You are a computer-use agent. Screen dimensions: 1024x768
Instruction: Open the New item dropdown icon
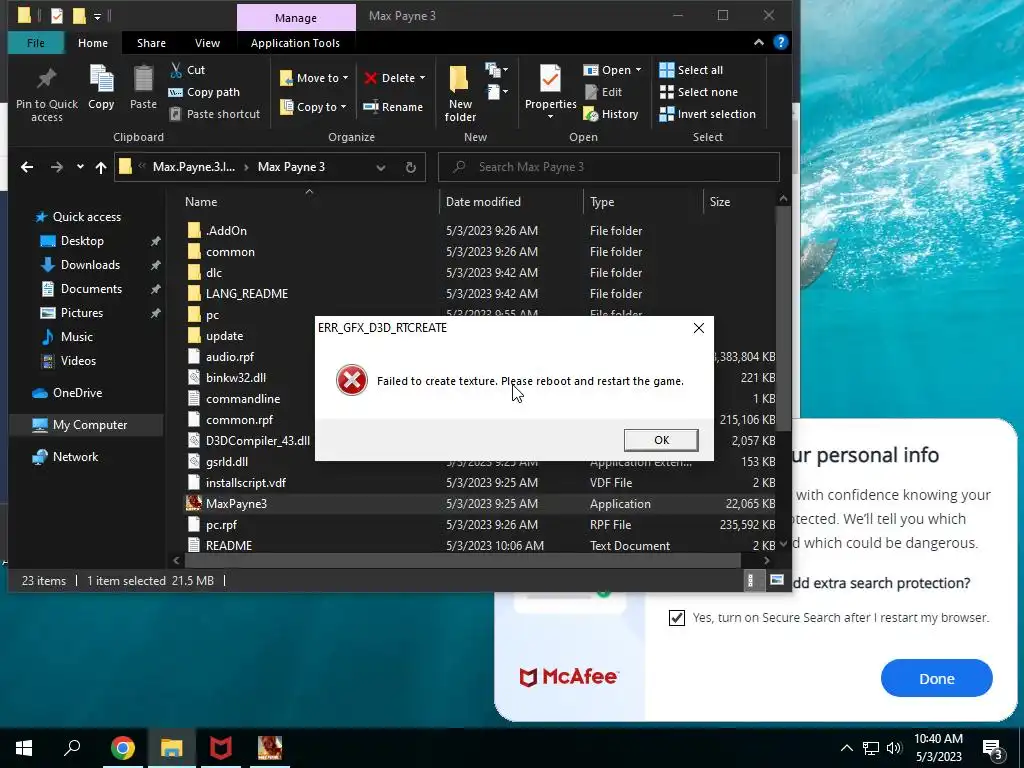pyautogui.click(x=496, y=70)
